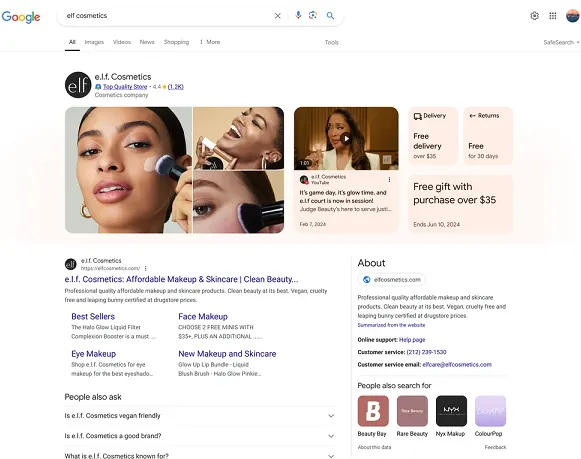
Task: Click the Google logo
Action: (21, 16)
